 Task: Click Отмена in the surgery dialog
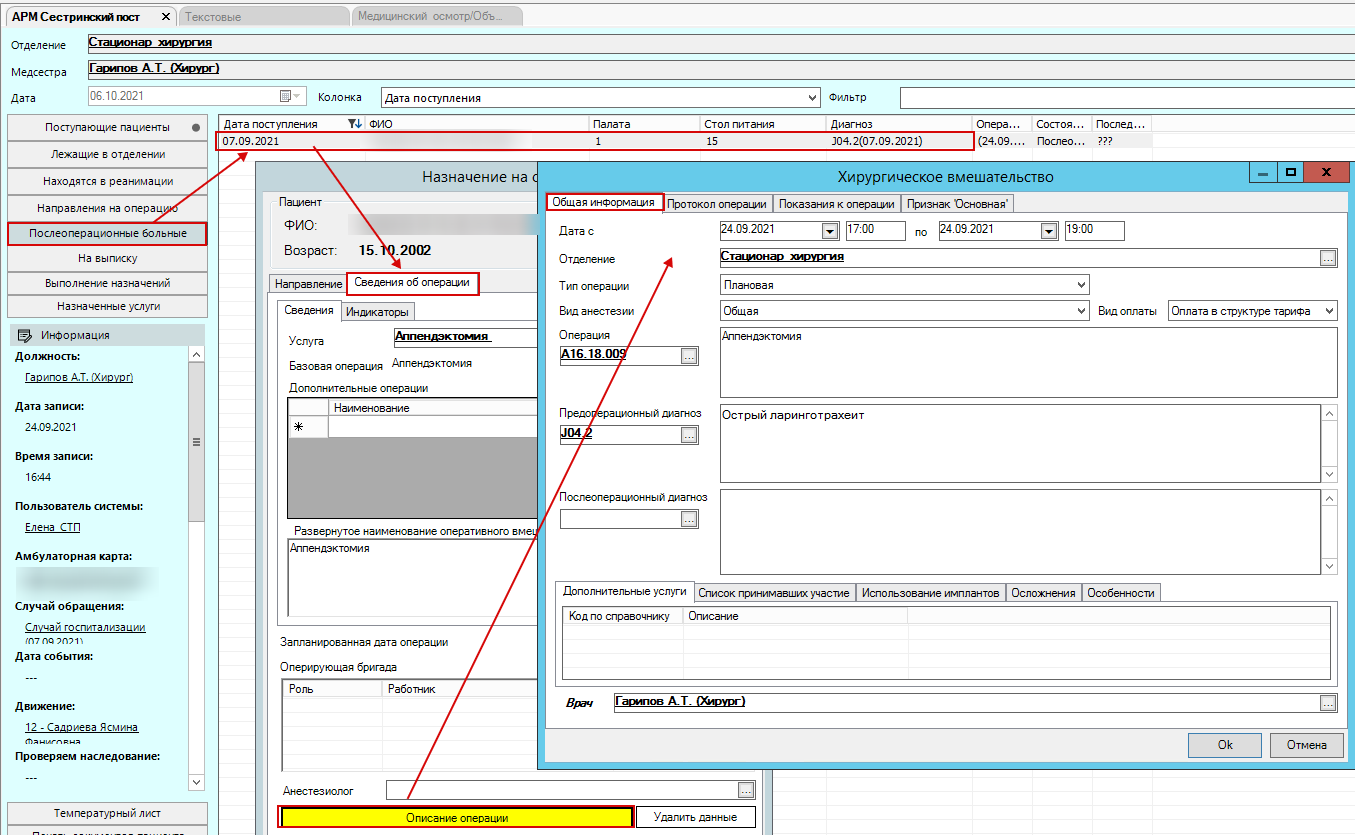click(1306, 745)
